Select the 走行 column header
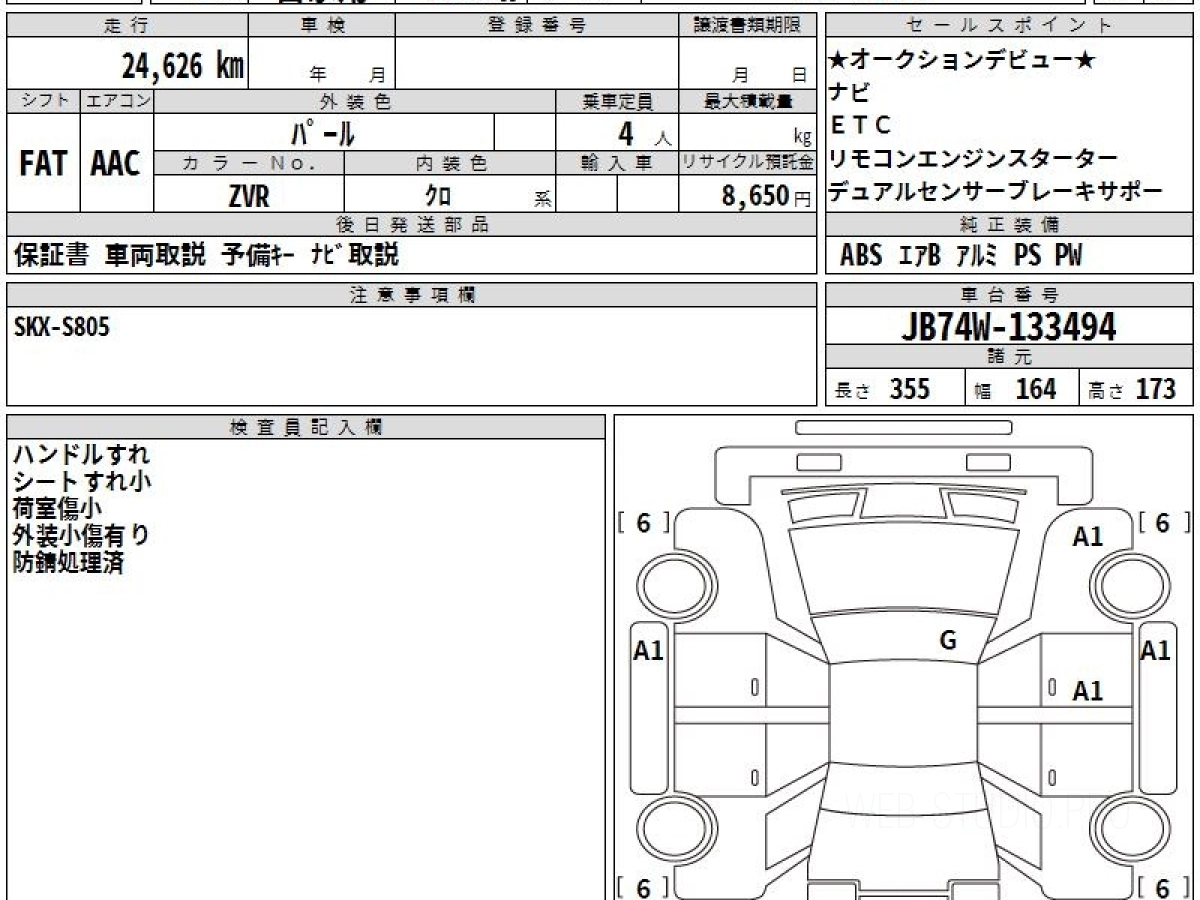Viewport: 1200px width, 900px height. (126, 26)
